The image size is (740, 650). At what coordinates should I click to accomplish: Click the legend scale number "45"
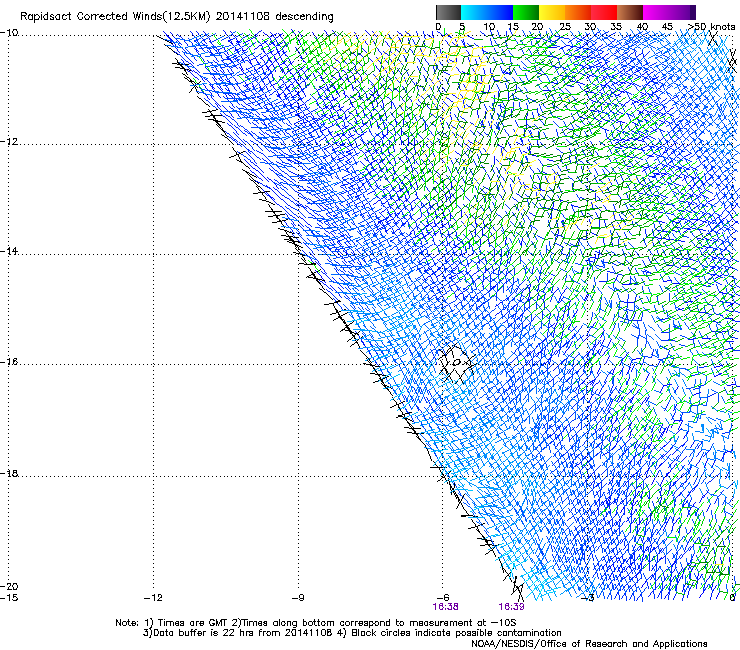667,27
